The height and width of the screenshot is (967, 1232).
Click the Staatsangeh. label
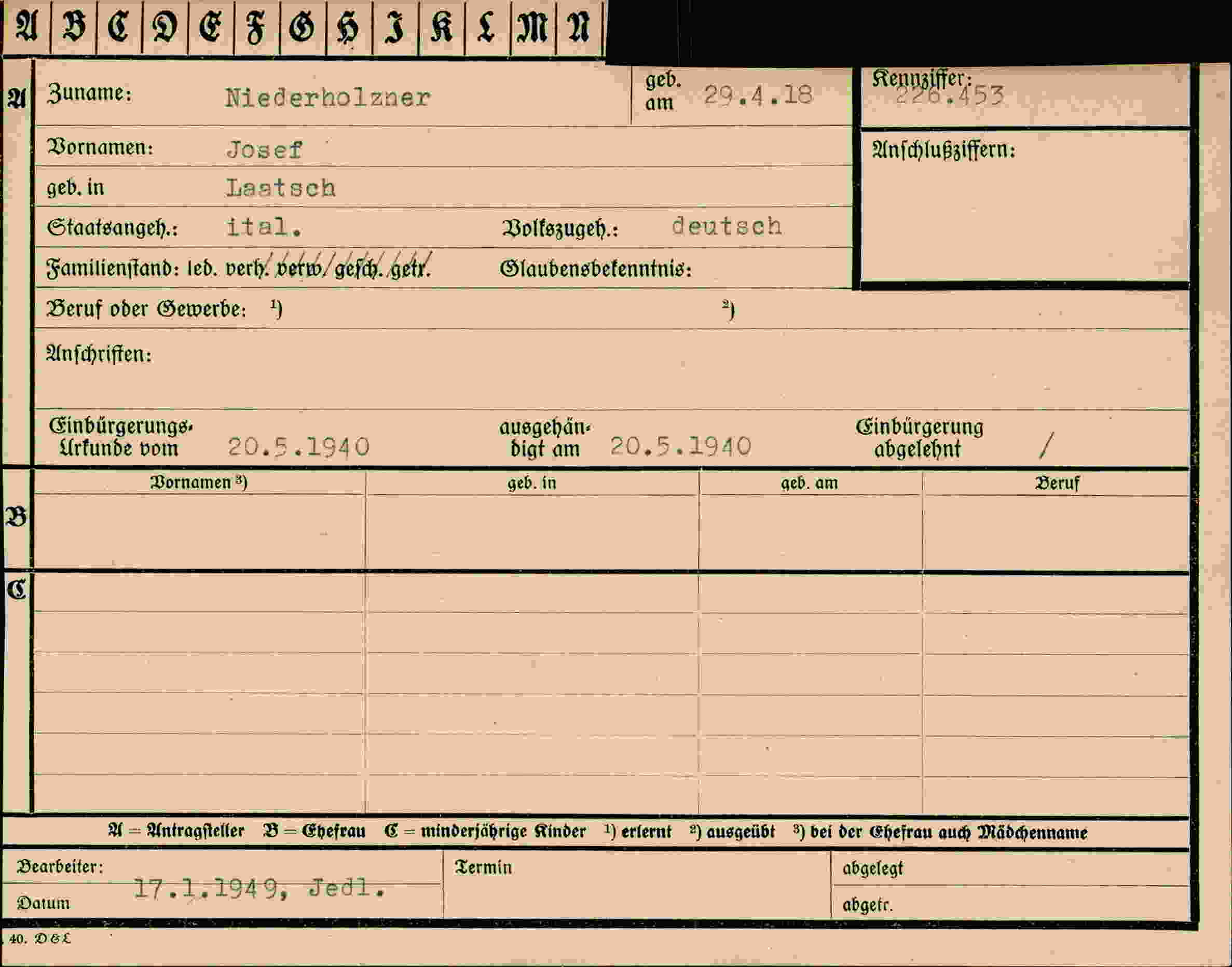point(112,228)
